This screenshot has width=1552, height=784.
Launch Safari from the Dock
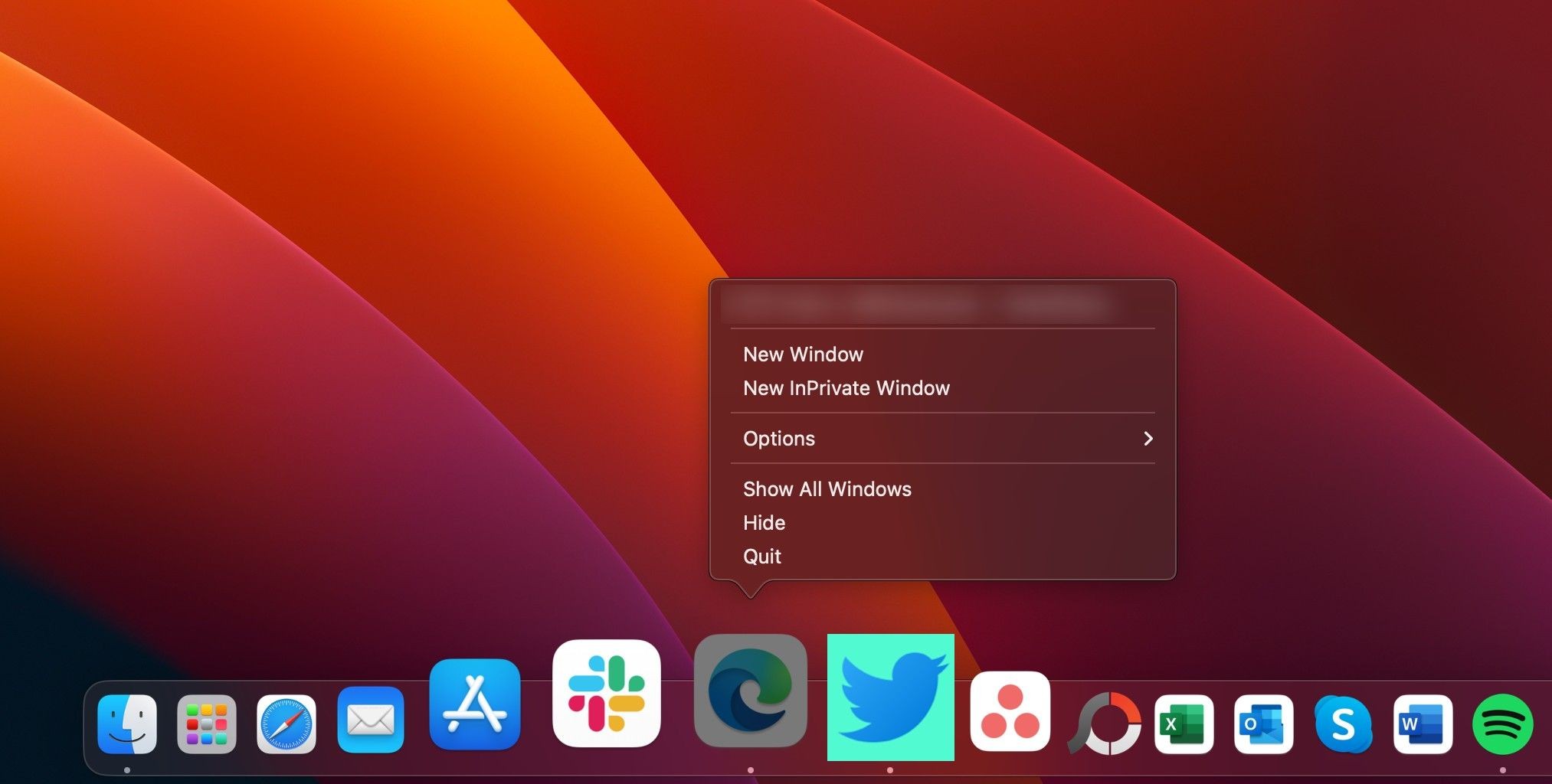286,724
